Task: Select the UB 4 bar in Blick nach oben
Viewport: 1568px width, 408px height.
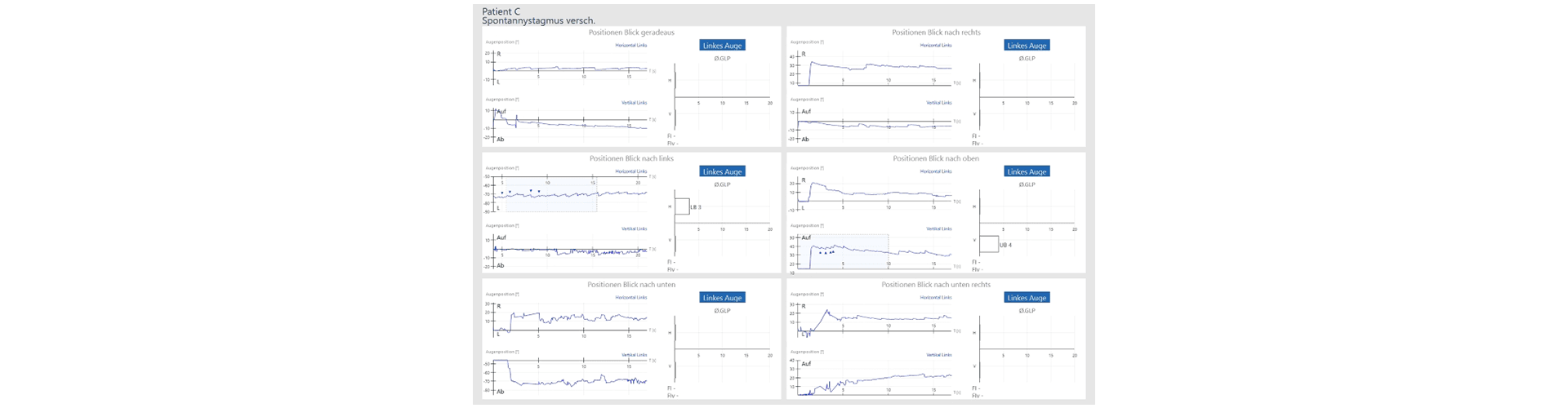Action: (x=988, y=244)
